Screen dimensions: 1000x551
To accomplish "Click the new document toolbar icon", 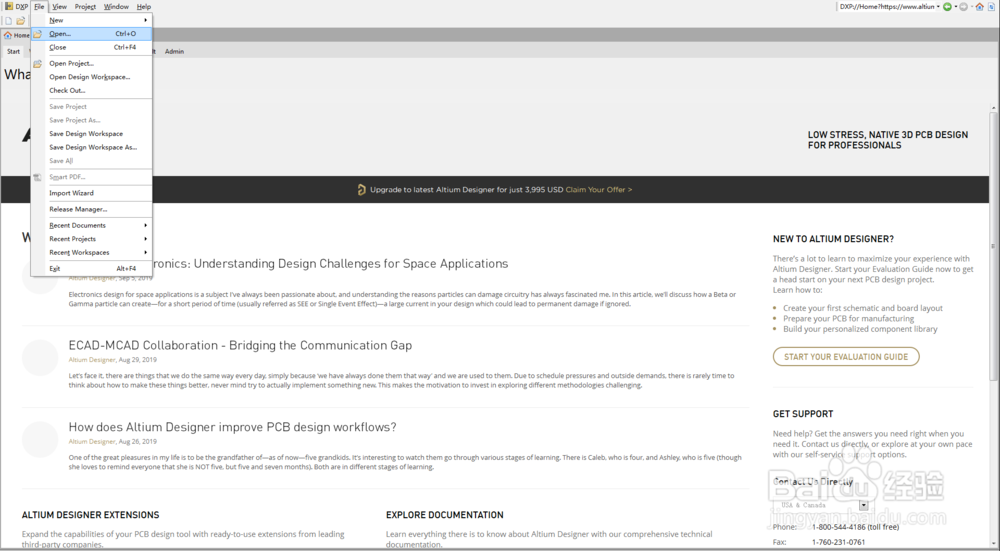I will click(8, 21).
